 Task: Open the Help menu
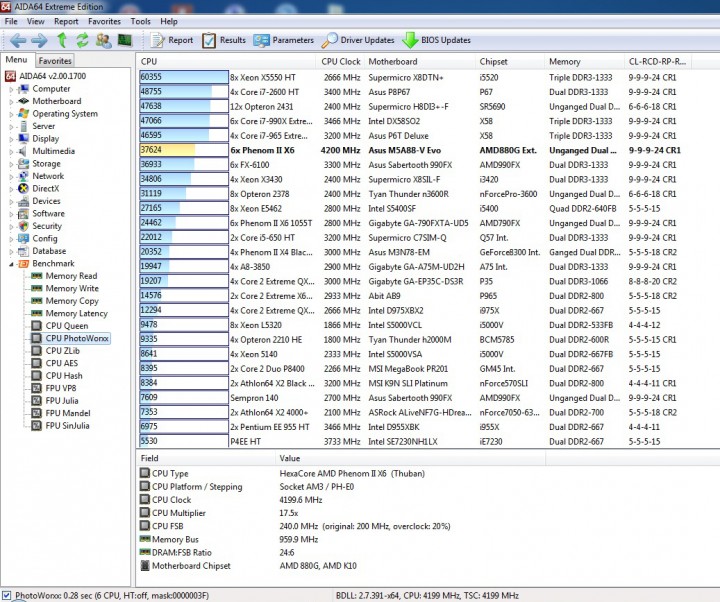click(169, 21)
